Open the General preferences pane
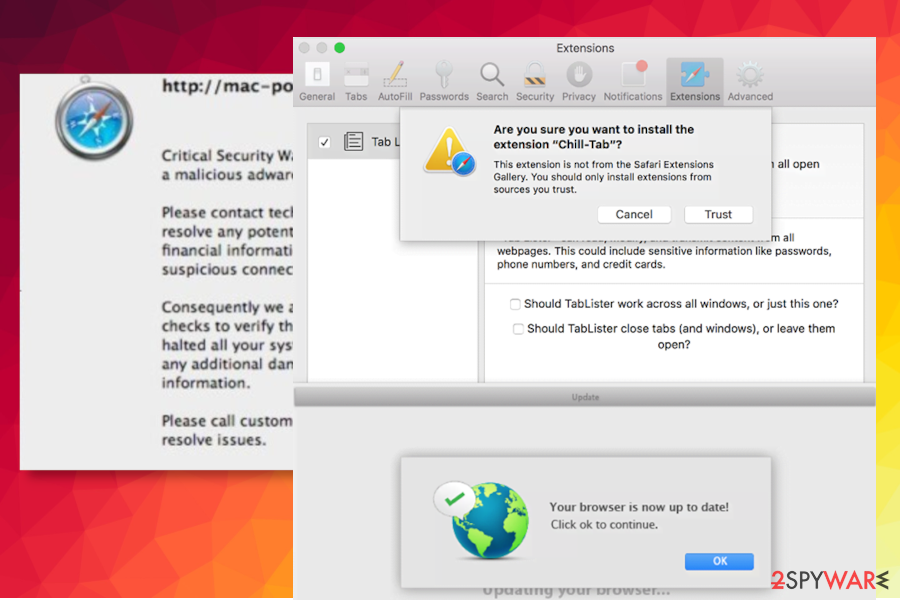The height and width of the screenshot is (600, 900). point(317,82)
